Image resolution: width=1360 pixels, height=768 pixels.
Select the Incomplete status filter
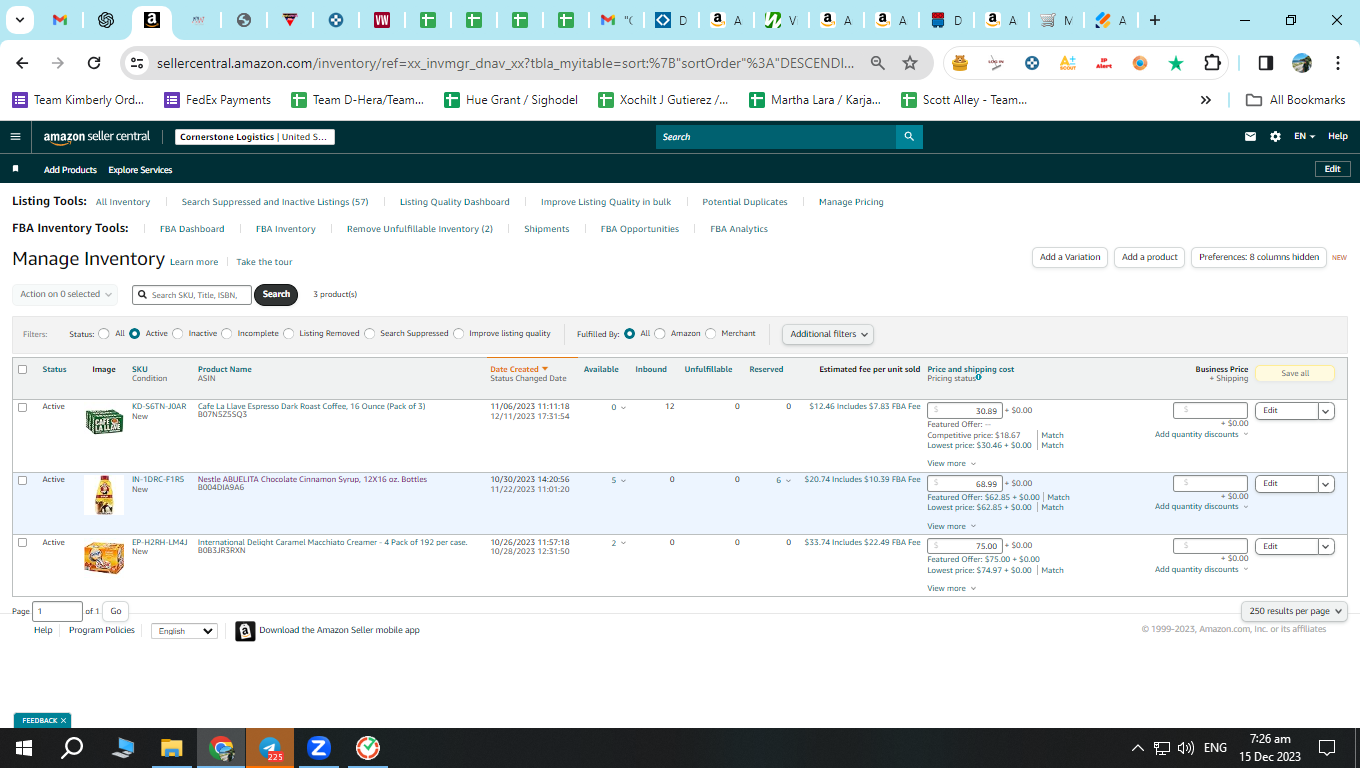[227, 334]
